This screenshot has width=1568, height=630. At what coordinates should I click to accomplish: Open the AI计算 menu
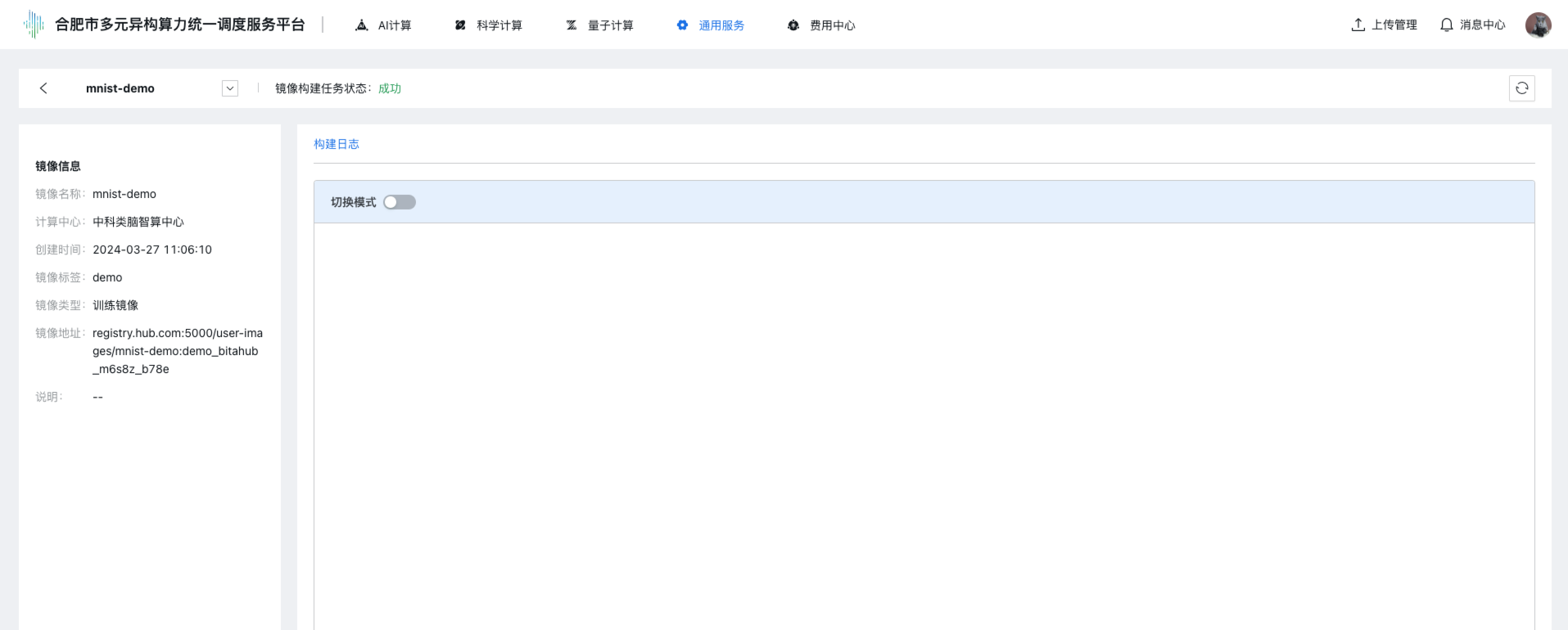click(383, 25)
